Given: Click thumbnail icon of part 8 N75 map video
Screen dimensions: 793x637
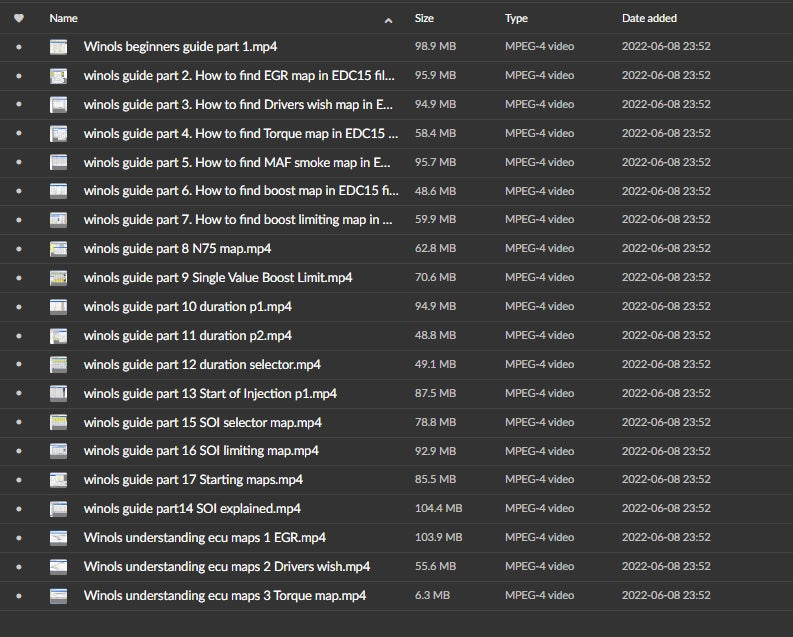Looking at the screenshot, I should point(59,249).
